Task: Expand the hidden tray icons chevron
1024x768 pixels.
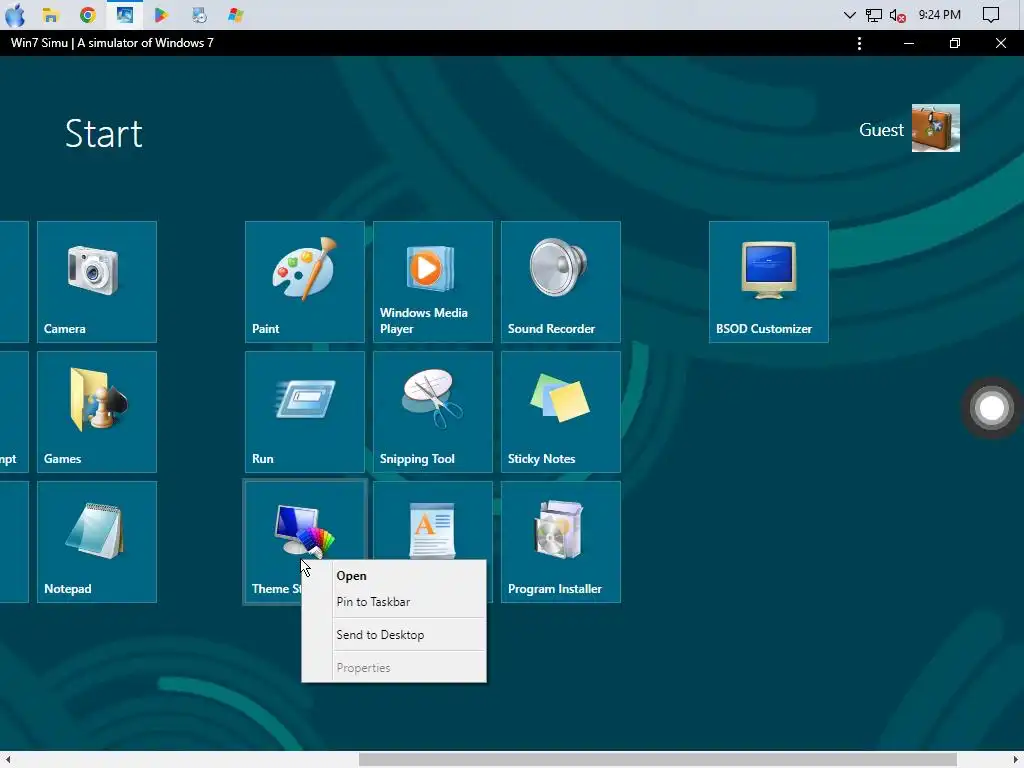Action: (849, 14)
